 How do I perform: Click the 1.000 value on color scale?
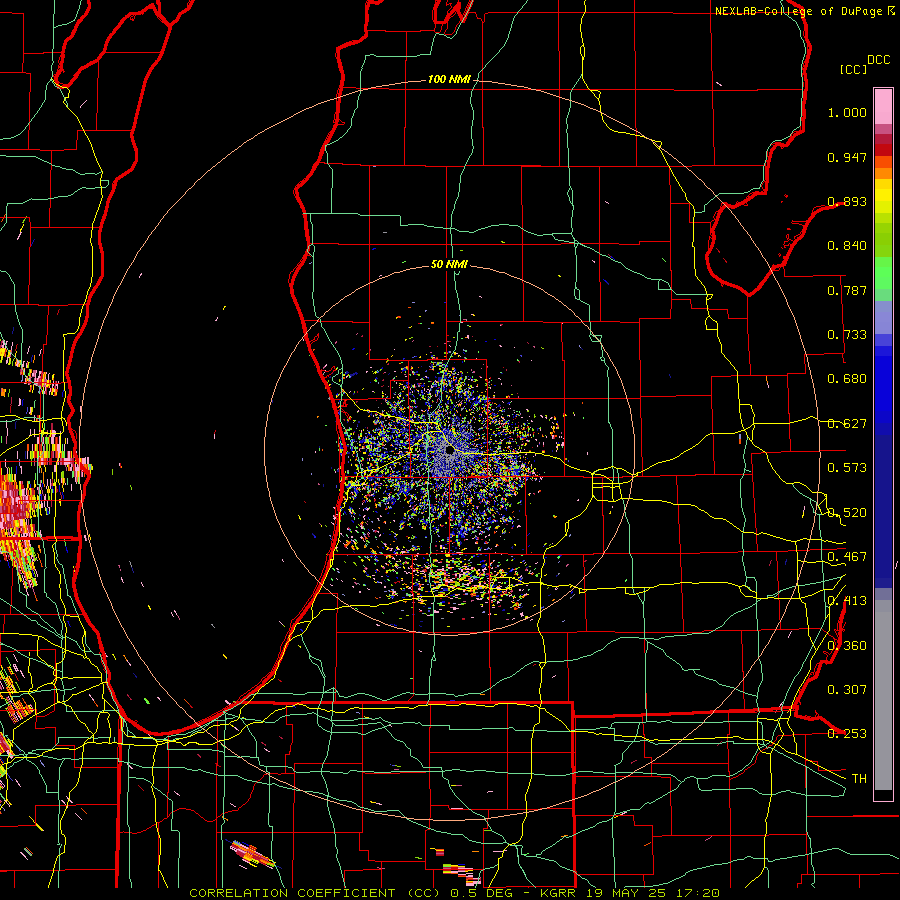847,112
